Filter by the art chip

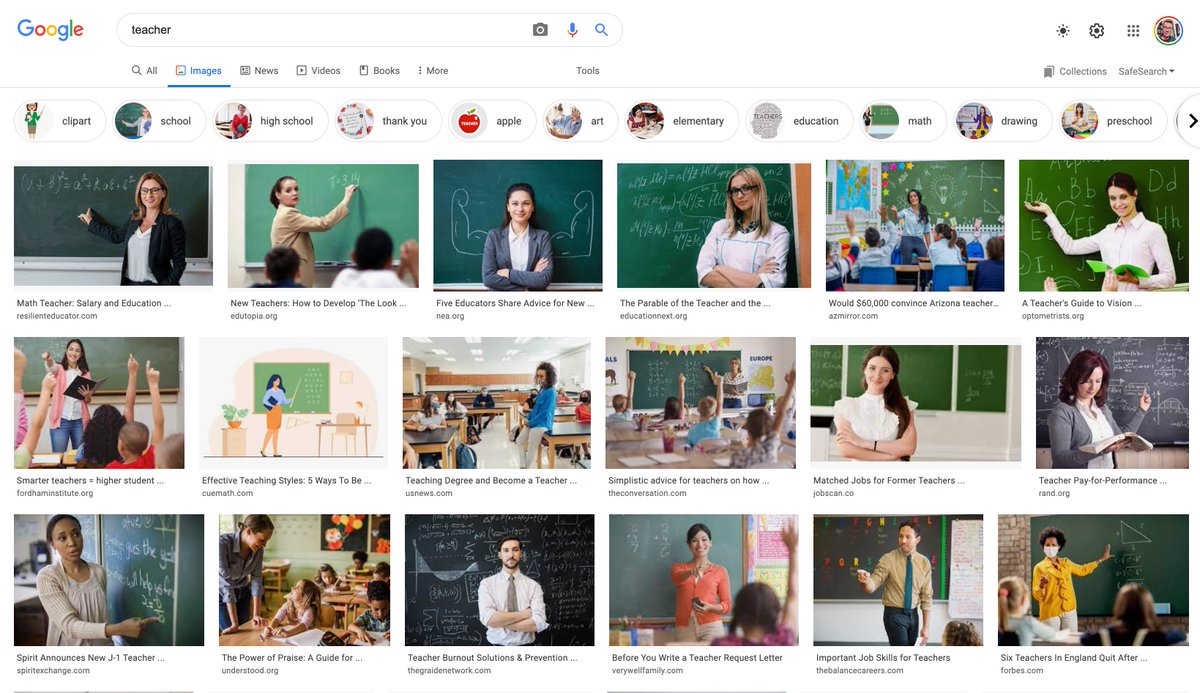pos(581,121)
